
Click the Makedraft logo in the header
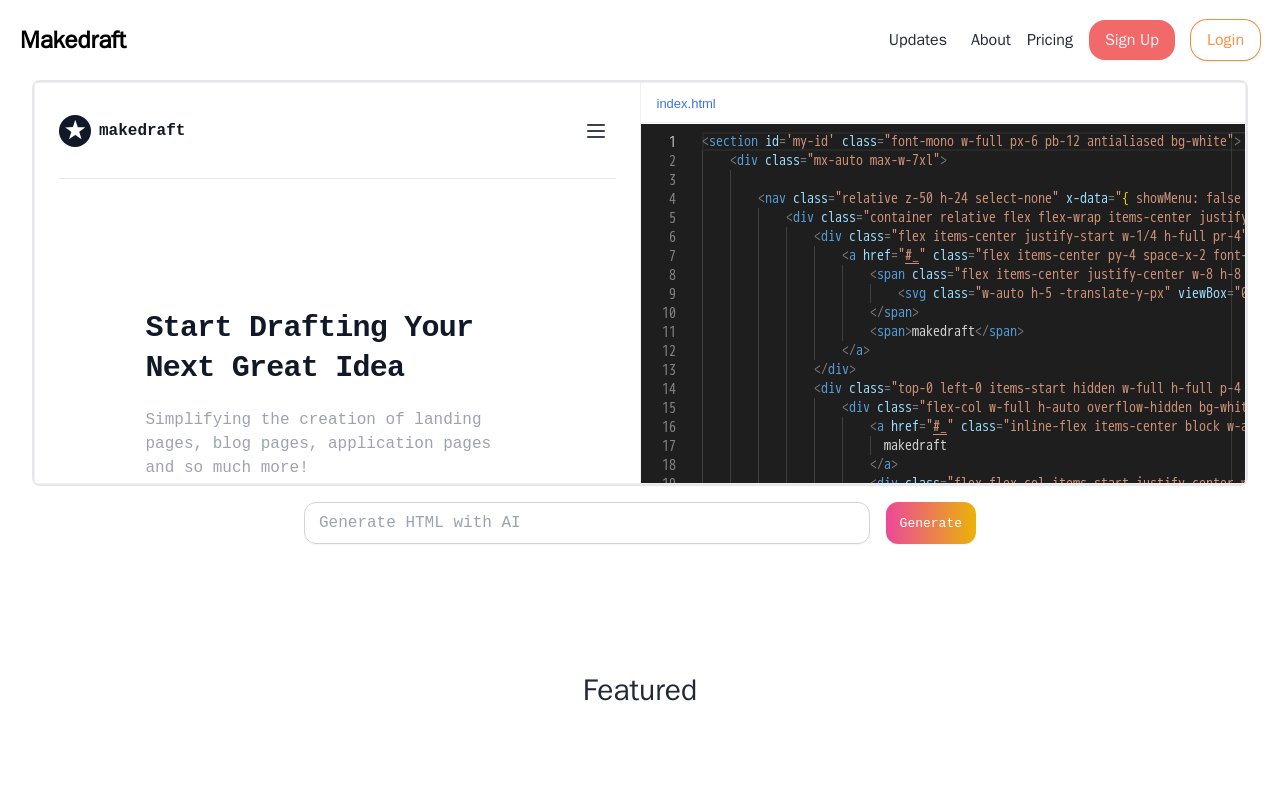pos(74,40)
